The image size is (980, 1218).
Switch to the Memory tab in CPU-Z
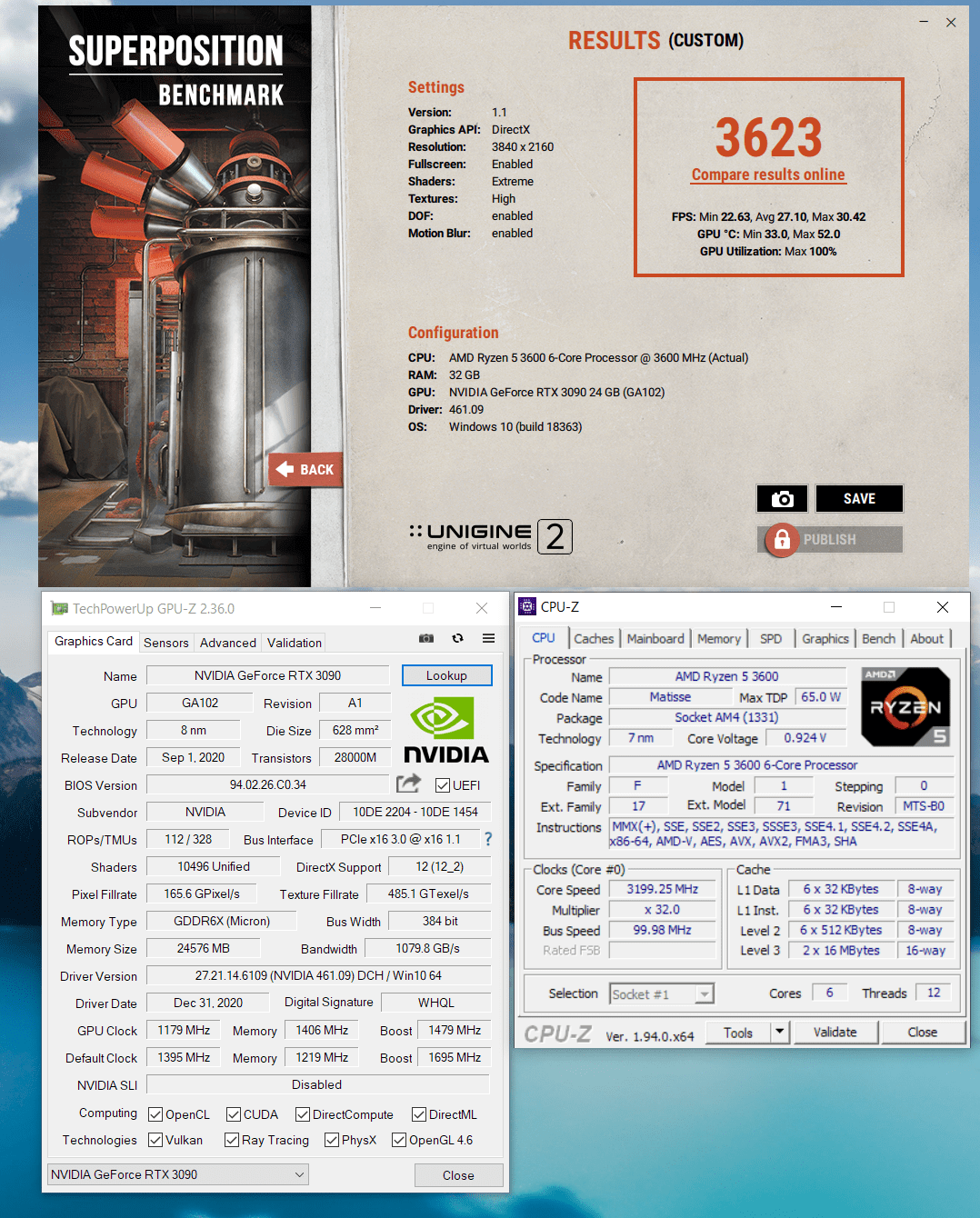(x=719, y=639)
